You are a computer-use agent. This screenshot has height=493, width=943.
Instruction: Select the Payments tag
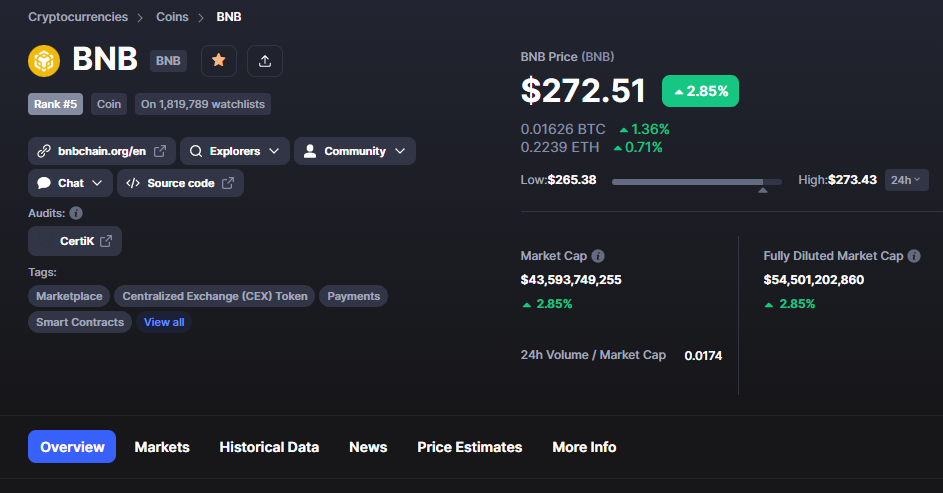click(354, 296)
